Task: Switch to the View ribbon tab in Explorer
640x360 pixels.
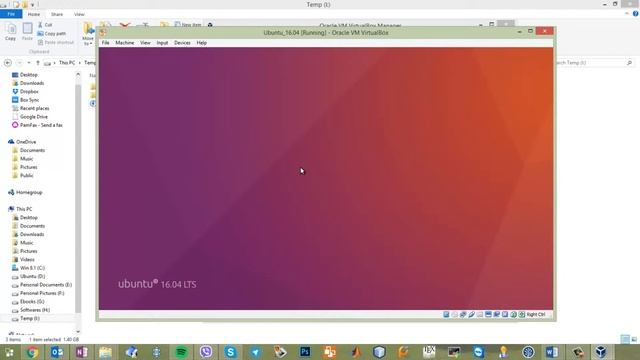Action: (x=79, y=14)
